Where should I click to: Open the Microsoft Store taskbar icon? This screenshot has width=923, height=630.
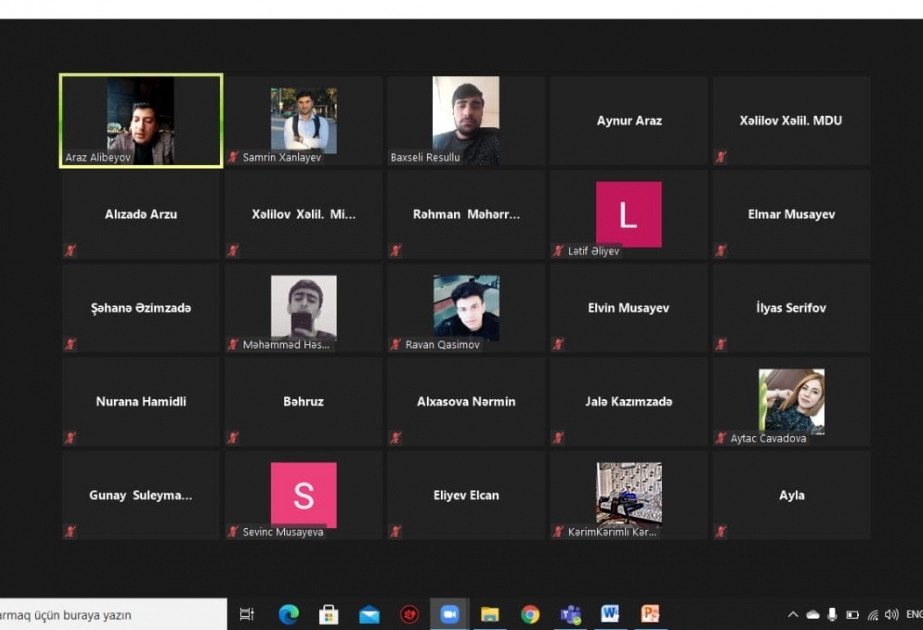pos(328,615)
